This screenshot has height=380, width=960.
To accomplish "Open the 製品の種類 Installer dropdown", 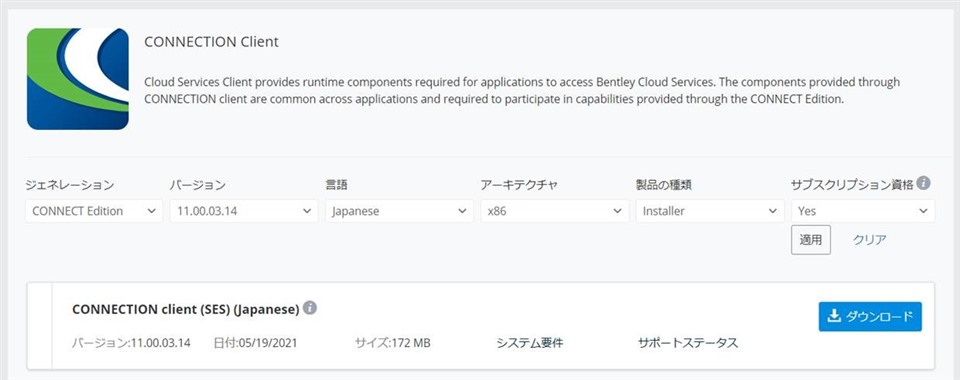I will coord(710,211).
